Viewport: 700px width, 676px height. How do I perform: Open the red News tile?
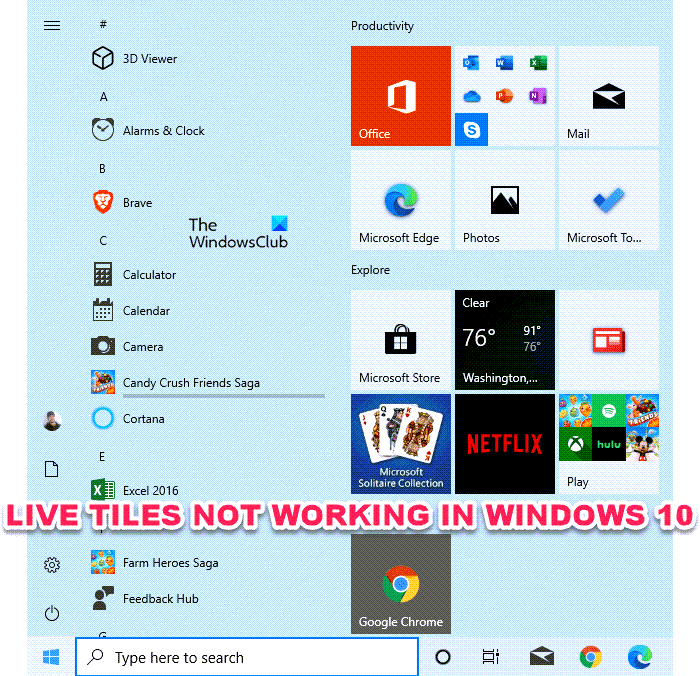(609, 340)
